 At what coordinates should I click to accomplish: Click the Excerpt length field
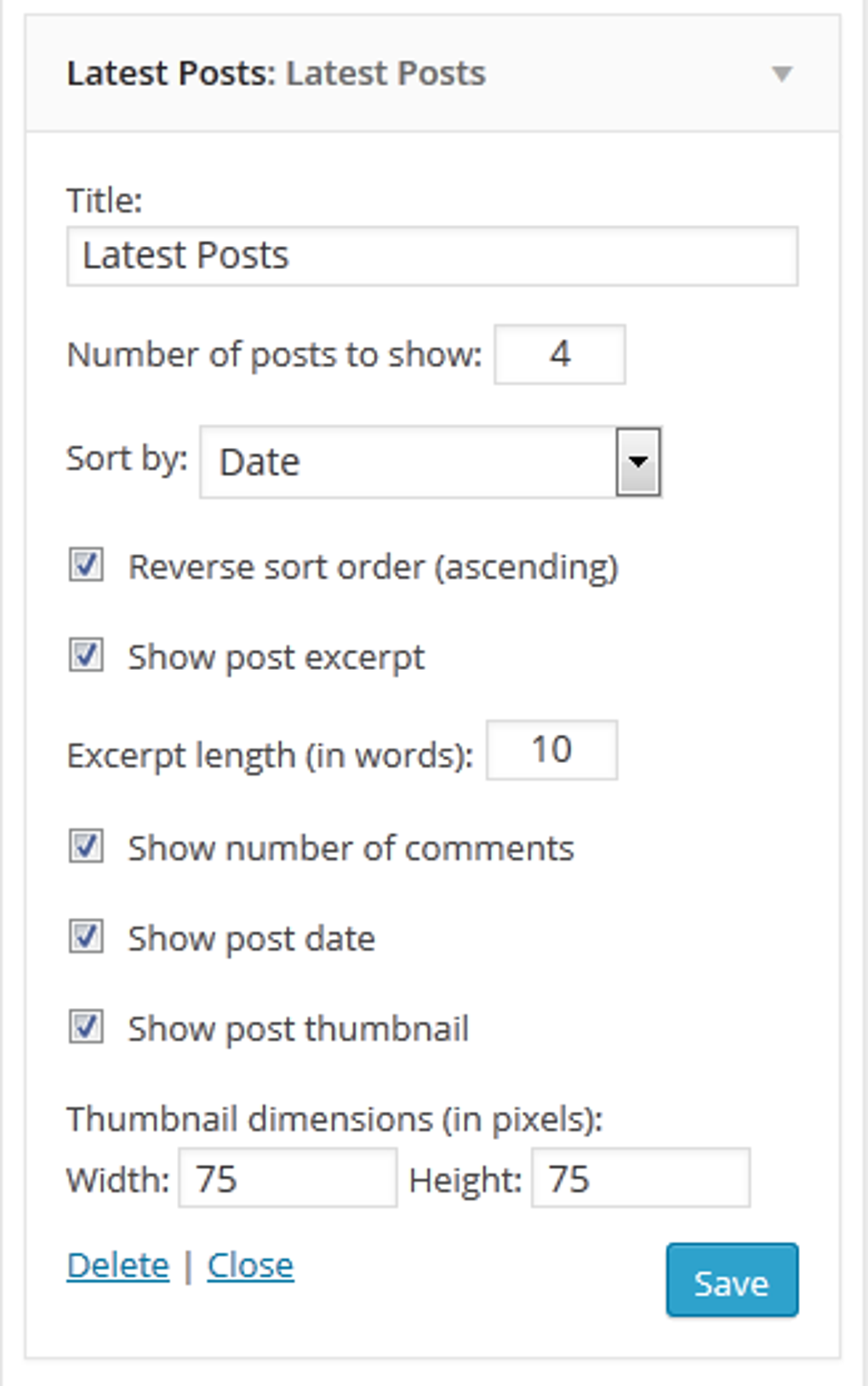tap(551, 749)
